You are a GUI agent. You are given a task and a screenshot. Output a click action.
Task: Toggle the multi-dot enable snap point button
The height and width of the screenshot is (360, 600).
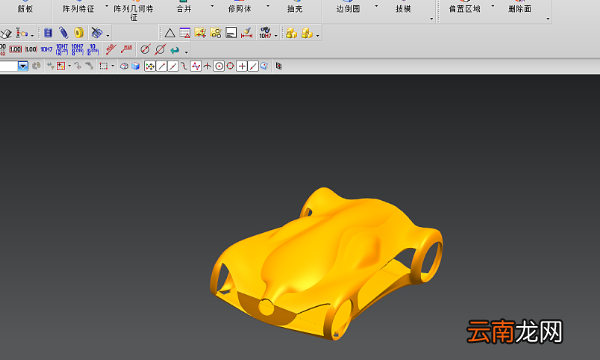pyautogui.click(x=150, y=66)
